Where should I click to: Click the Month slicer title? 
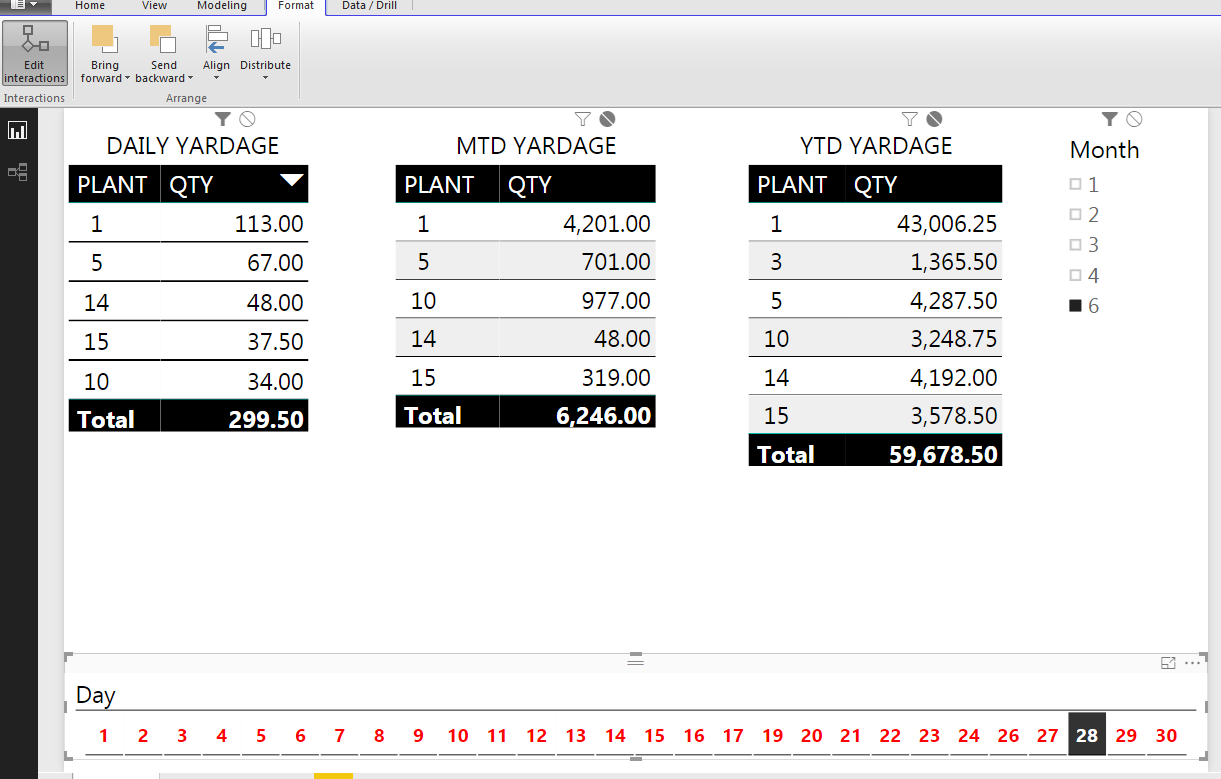point(1104,150)
